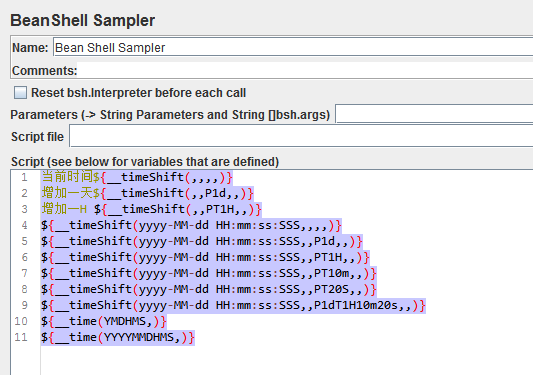Click the Name input field

(x=293, y=47)
